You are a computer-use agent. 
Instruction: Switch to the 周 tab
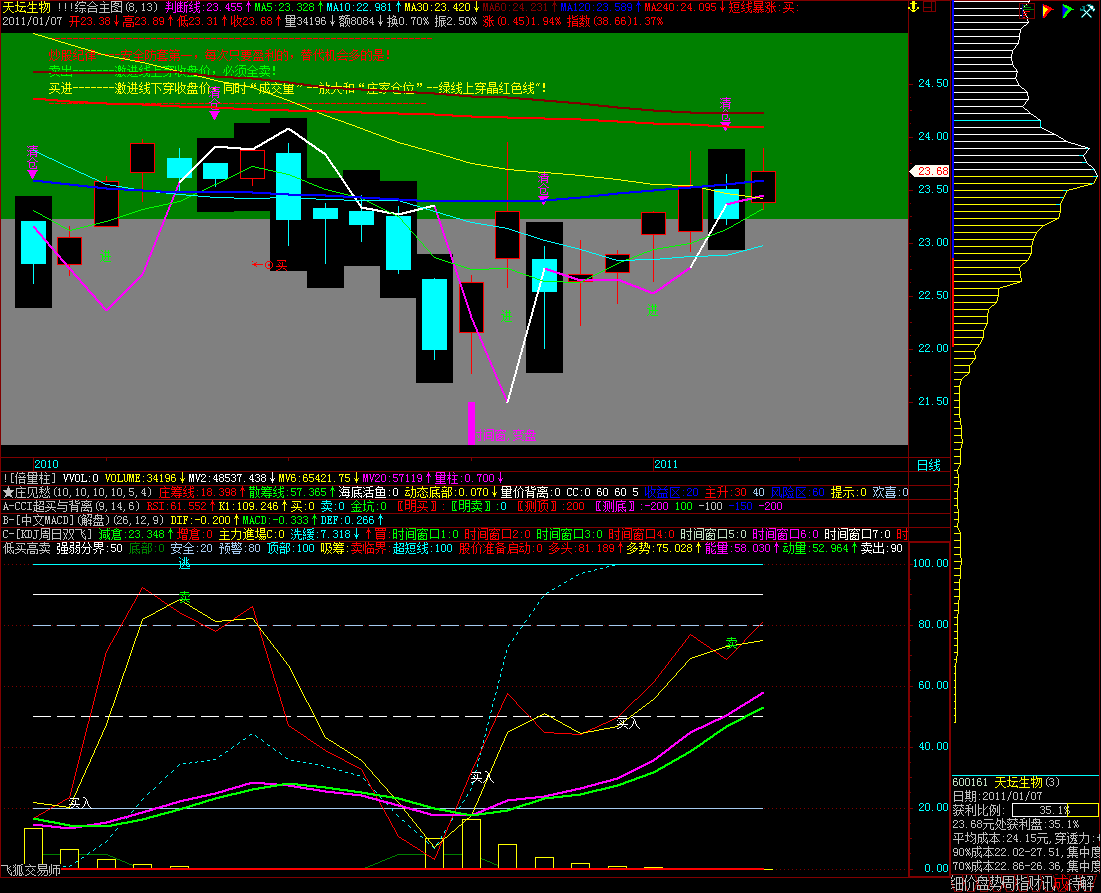tap(1008, 883)
